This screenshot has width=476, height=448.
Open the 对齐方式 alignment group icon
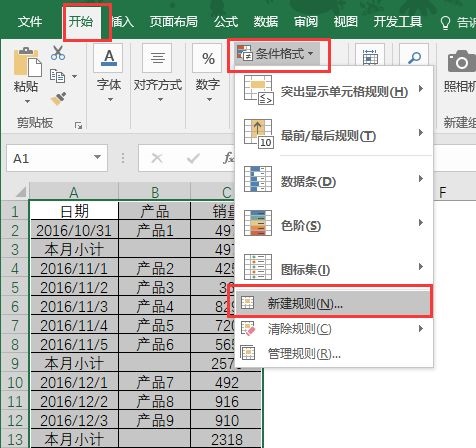(157, 58)
